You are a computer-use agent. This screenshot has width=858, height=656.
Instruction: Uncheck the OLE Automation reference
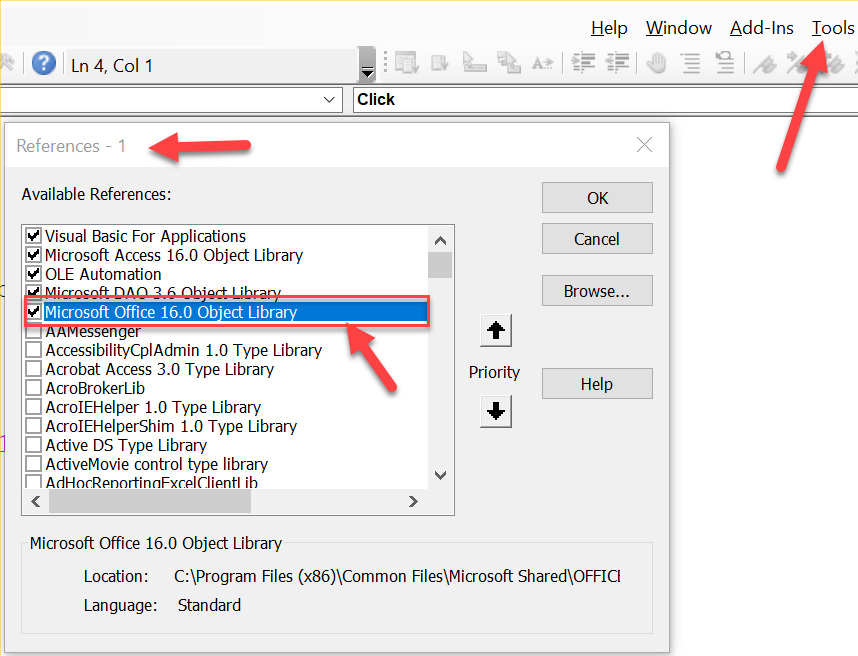pyautogui.click(x=33, y=274)
